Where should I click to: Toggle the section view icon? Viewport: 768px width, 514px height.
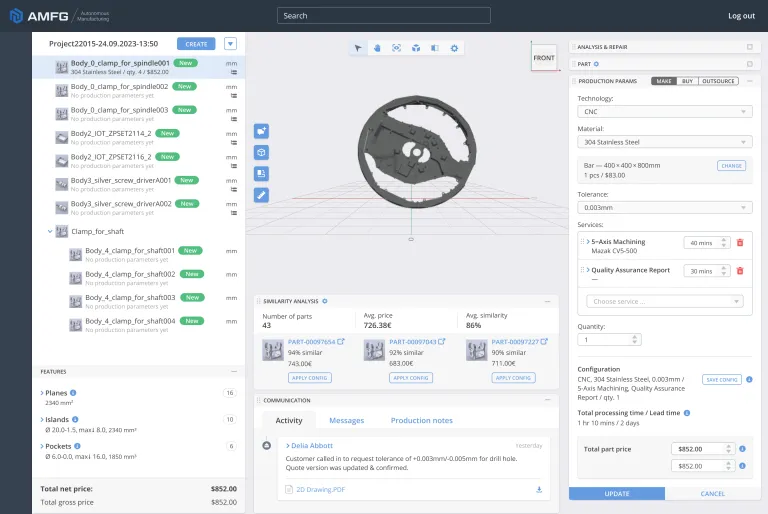435,48
